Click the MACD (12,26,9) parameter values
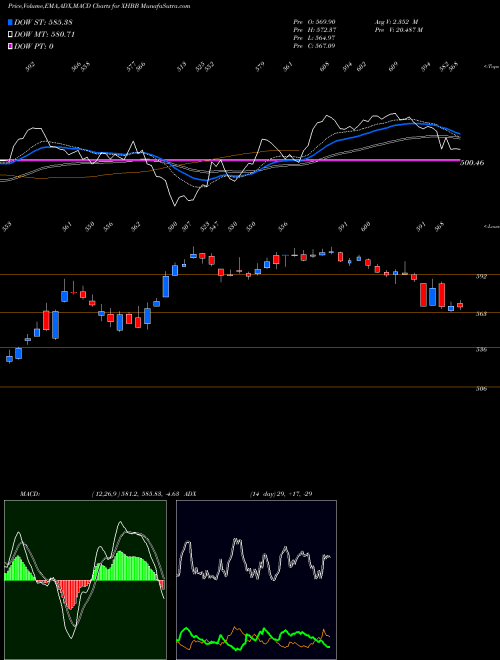The width and height of the screenshot is (500, 660). click(x=136, y=494)
